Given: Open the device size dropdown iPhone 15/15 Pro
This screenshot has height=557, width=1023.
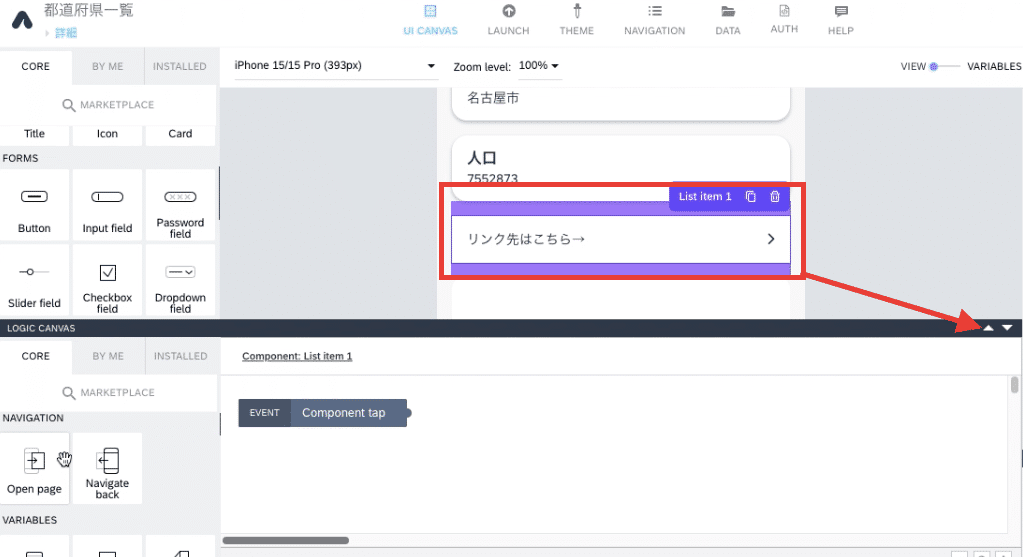Looking at the screenshot, I should (x=335, y=66).
